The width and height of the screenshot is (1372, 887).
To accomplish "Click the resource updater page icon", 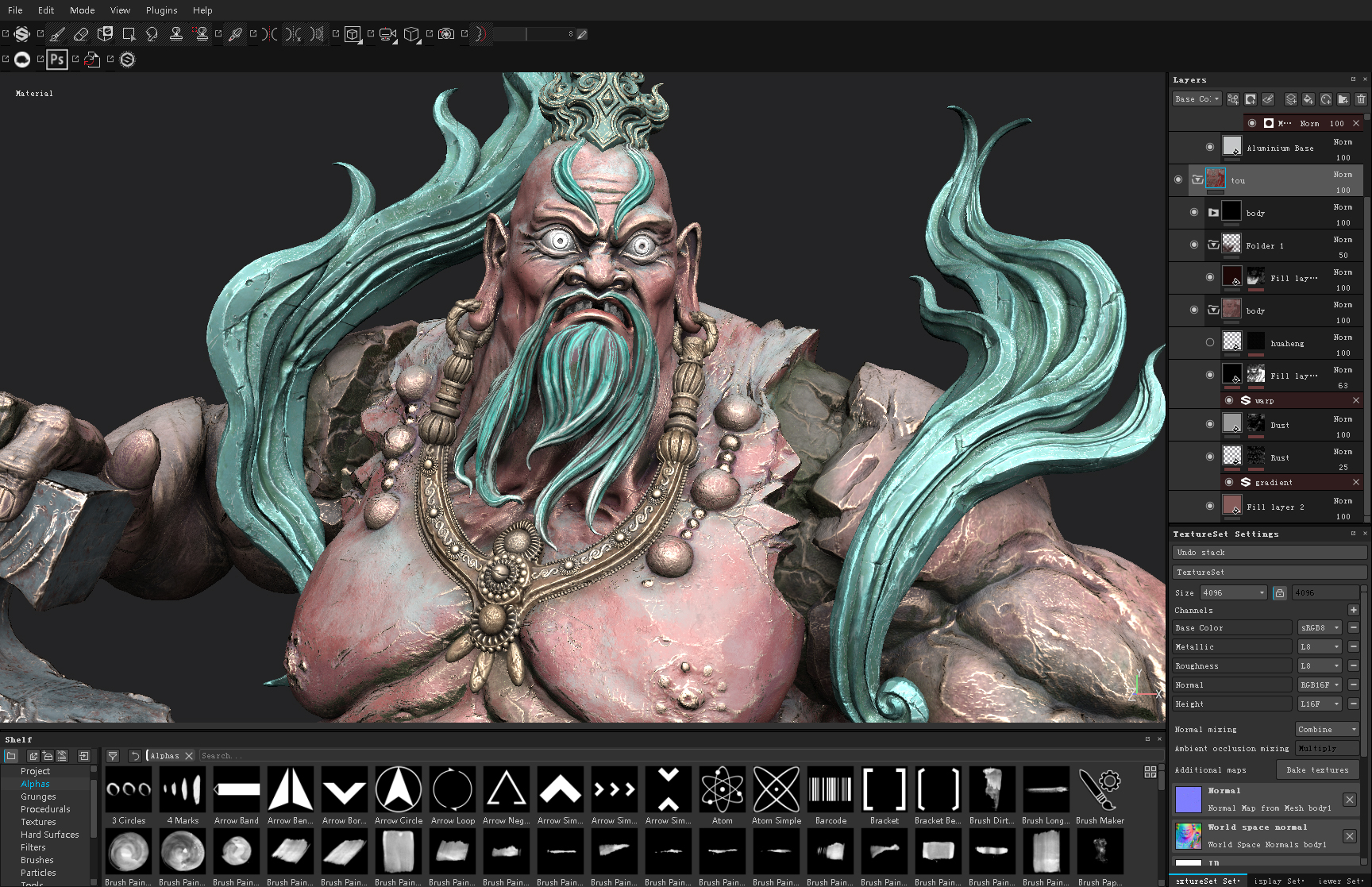I will [92, 60].
